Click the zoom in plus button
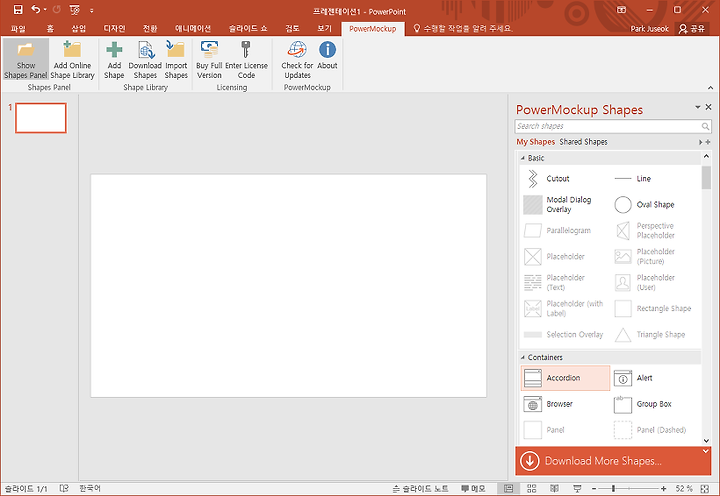 click(664, 489)
